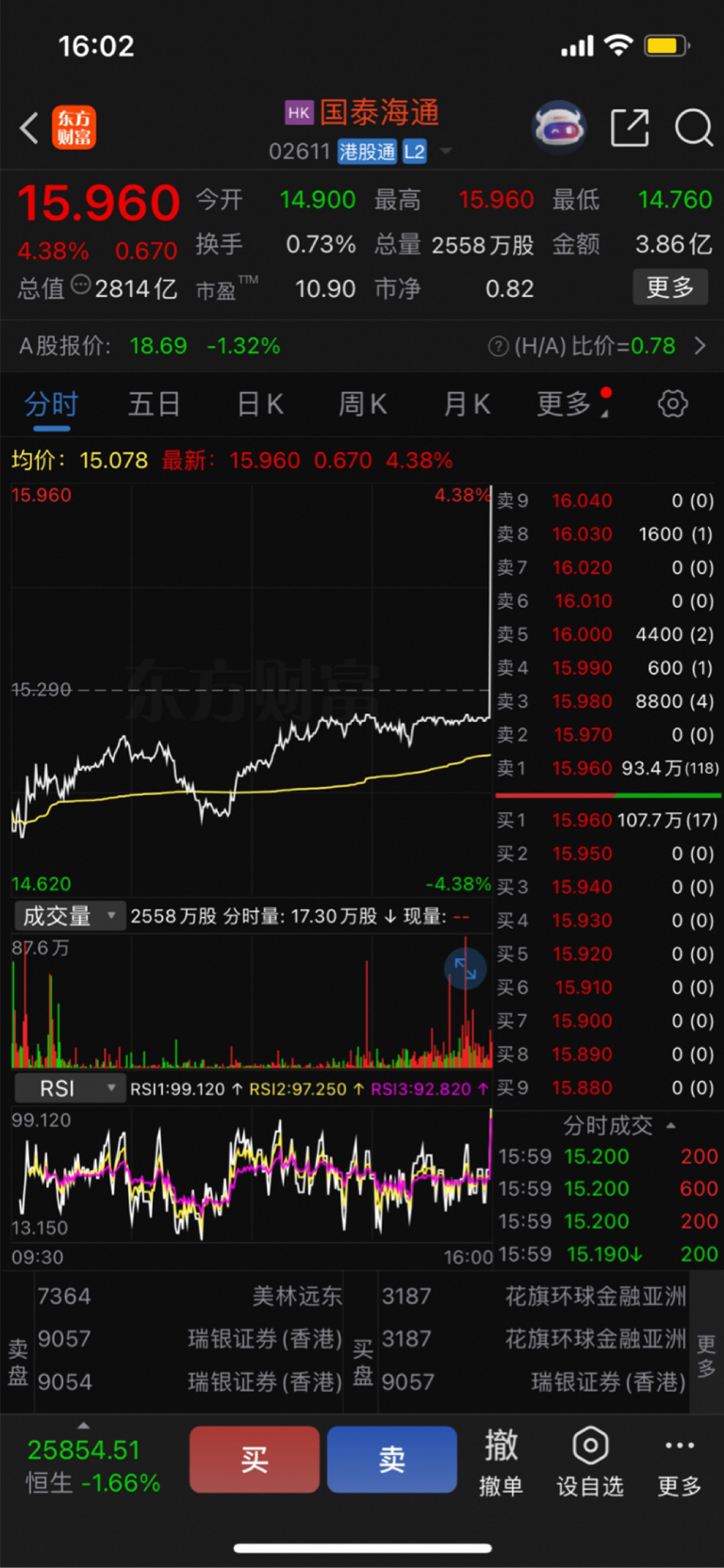The image size is (724, 1568).
Task: Tap the 换手 0.73% value
Action: click(321, 245)
